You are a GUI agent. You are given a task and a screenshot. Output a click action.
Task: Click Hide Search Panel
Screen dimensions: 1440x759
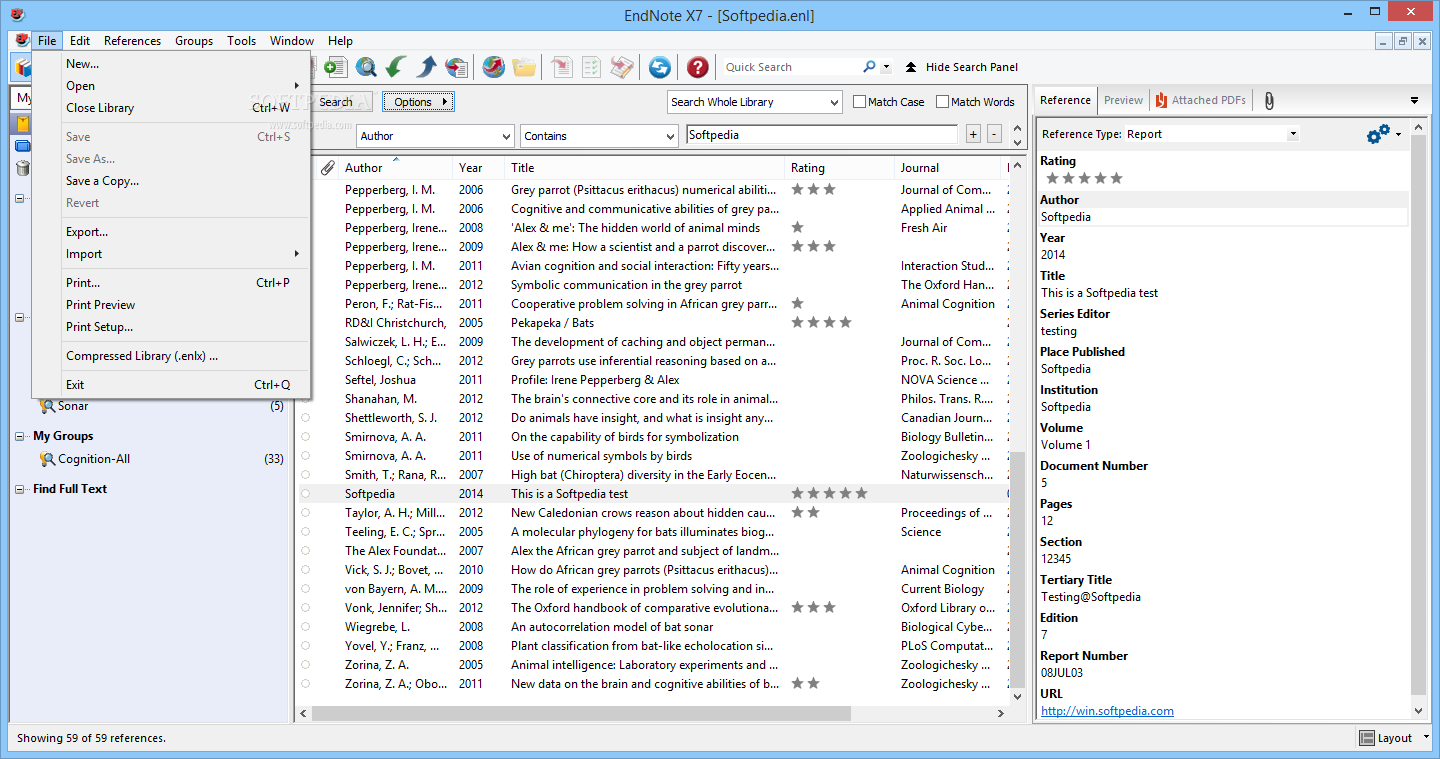click(961, 67)
